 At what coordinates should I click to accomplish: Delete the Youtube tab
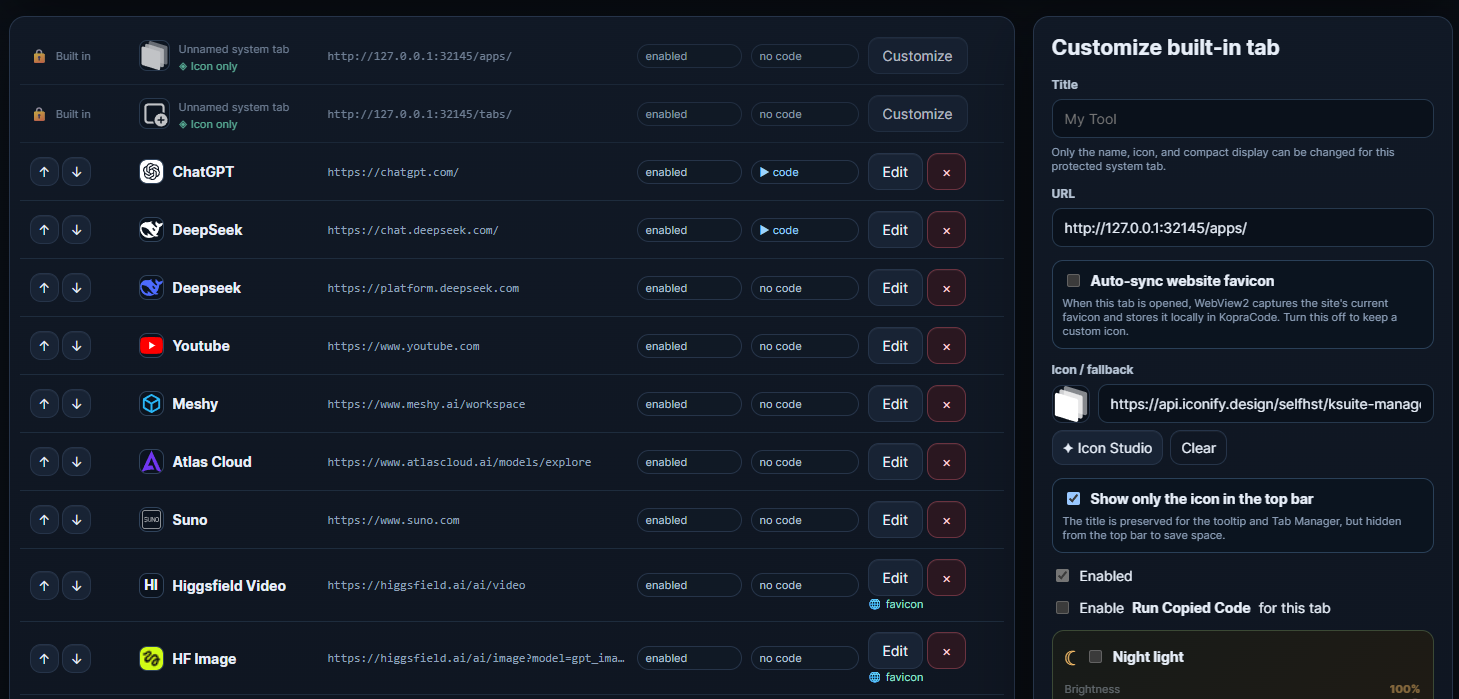(946, 346)
